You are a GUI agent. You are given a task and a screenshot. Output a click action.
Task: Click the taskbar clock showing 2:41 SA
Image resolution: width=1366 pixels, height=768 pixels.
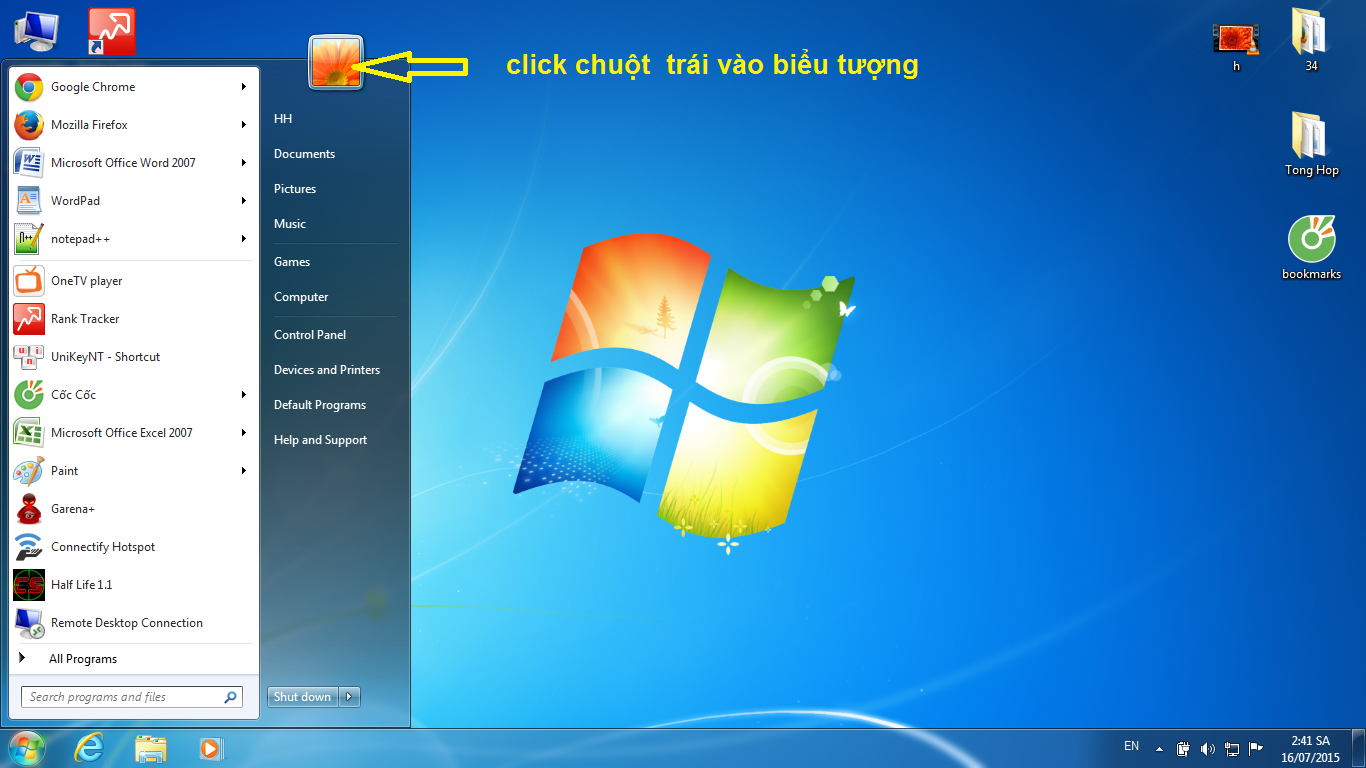(x=1310, y=749)
